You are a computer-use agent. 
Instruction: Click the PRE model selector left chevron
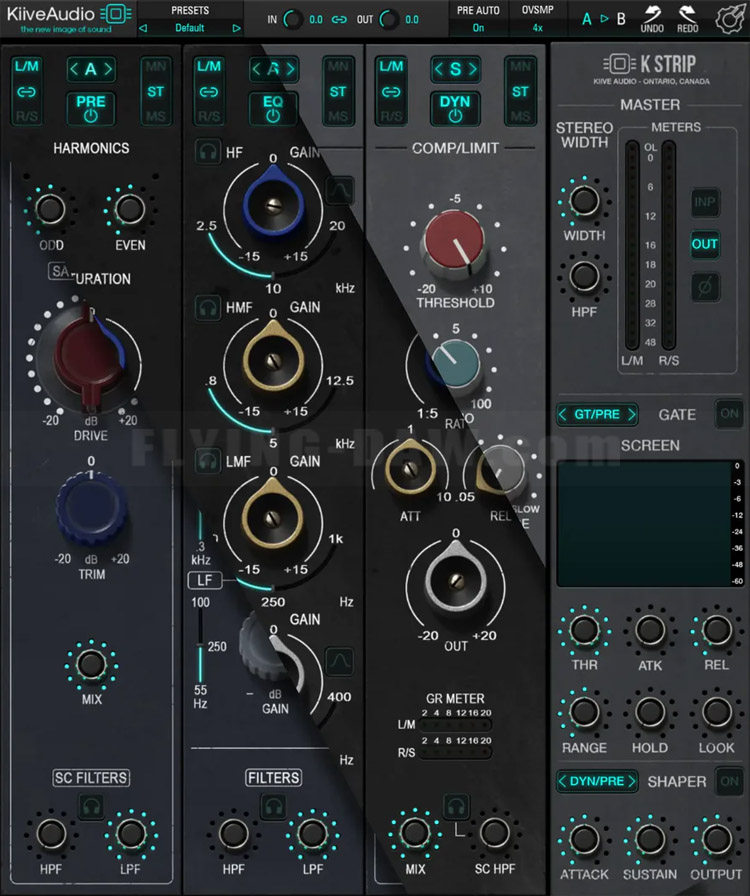click(74, 69)
